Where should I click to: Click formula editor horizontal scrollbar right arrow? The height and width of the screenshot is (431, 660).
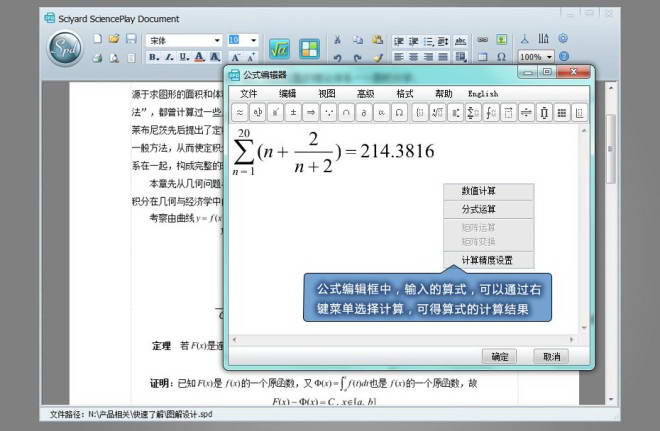[x=572, y=339]
